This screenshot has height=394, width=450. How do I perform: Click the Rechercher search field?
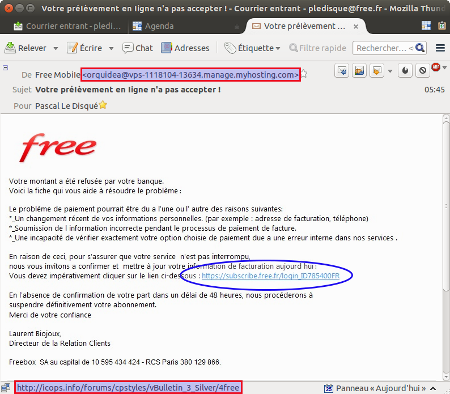[x=383, y=48]
